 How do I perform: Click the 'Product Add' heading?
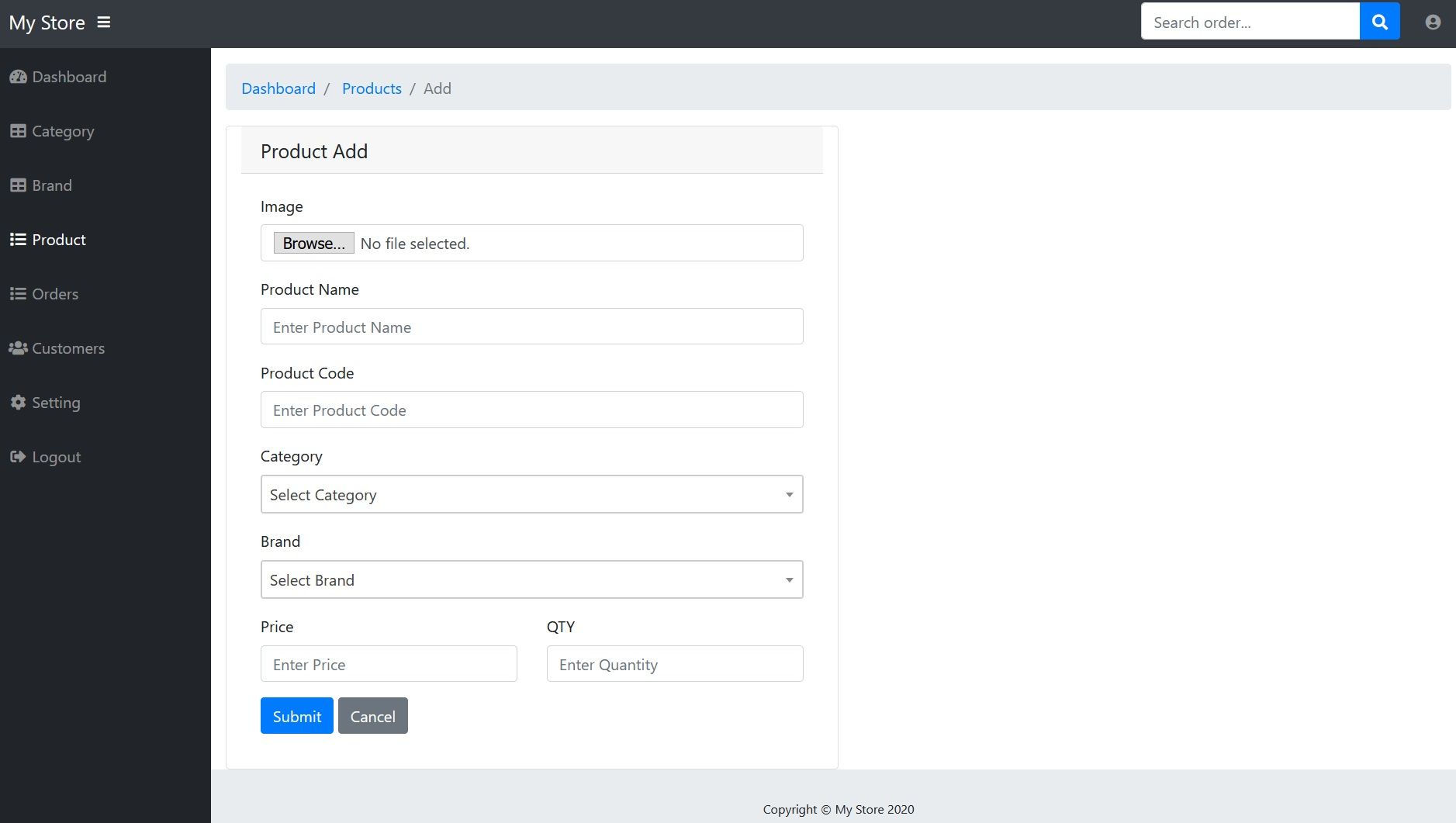pos(314,151)
